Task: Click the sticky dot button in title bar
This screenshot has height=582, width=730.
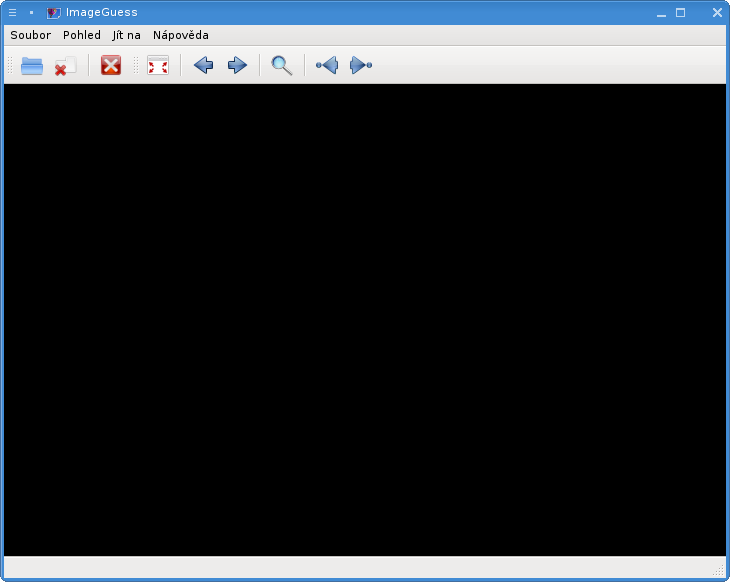Action: 31,13
